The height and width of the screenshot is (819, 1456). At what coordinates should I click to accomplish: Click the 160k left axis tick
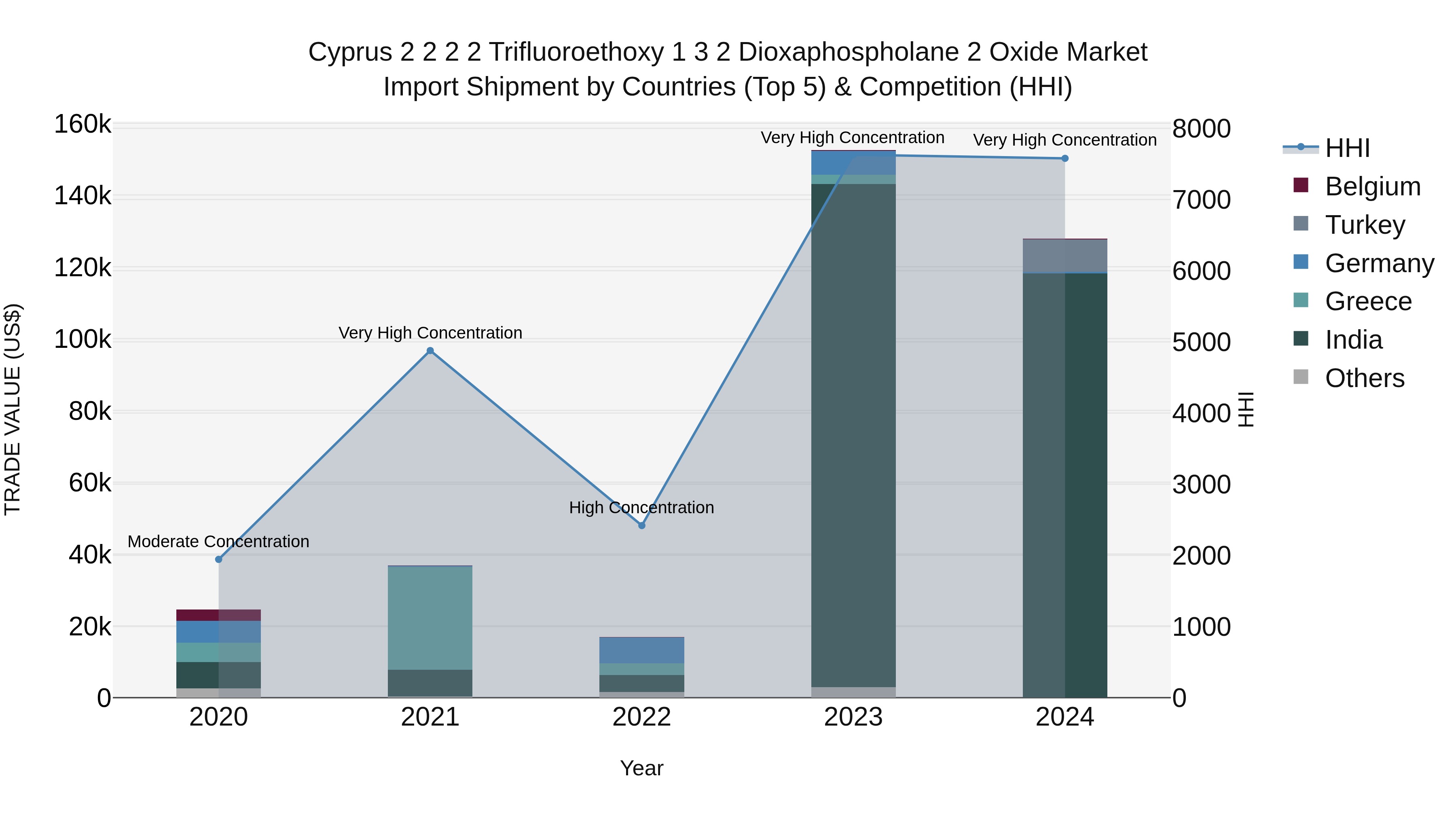coord(83,124)
